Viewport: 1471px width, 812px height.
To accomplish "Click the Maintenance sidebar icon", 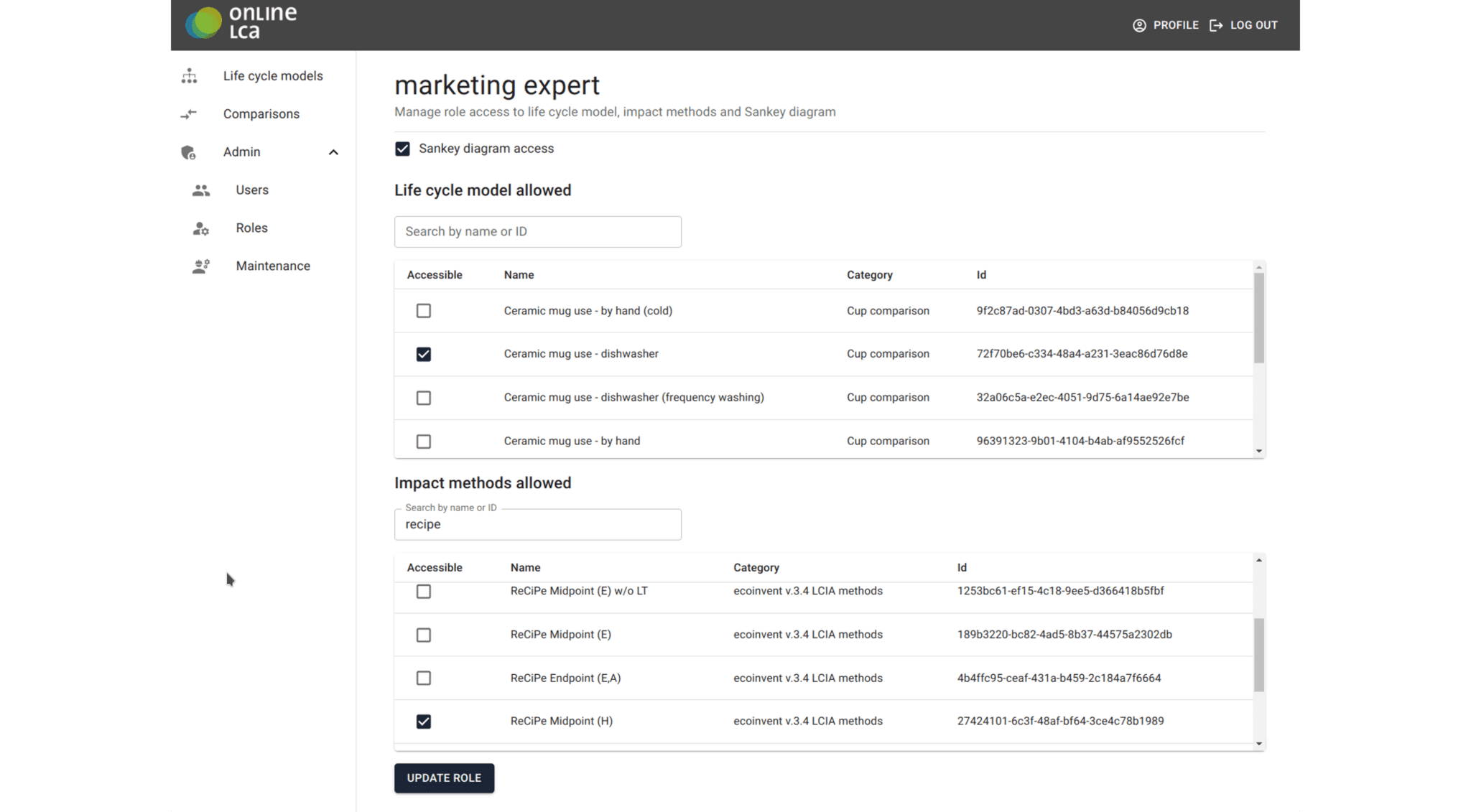I will [x=201, y=266].
